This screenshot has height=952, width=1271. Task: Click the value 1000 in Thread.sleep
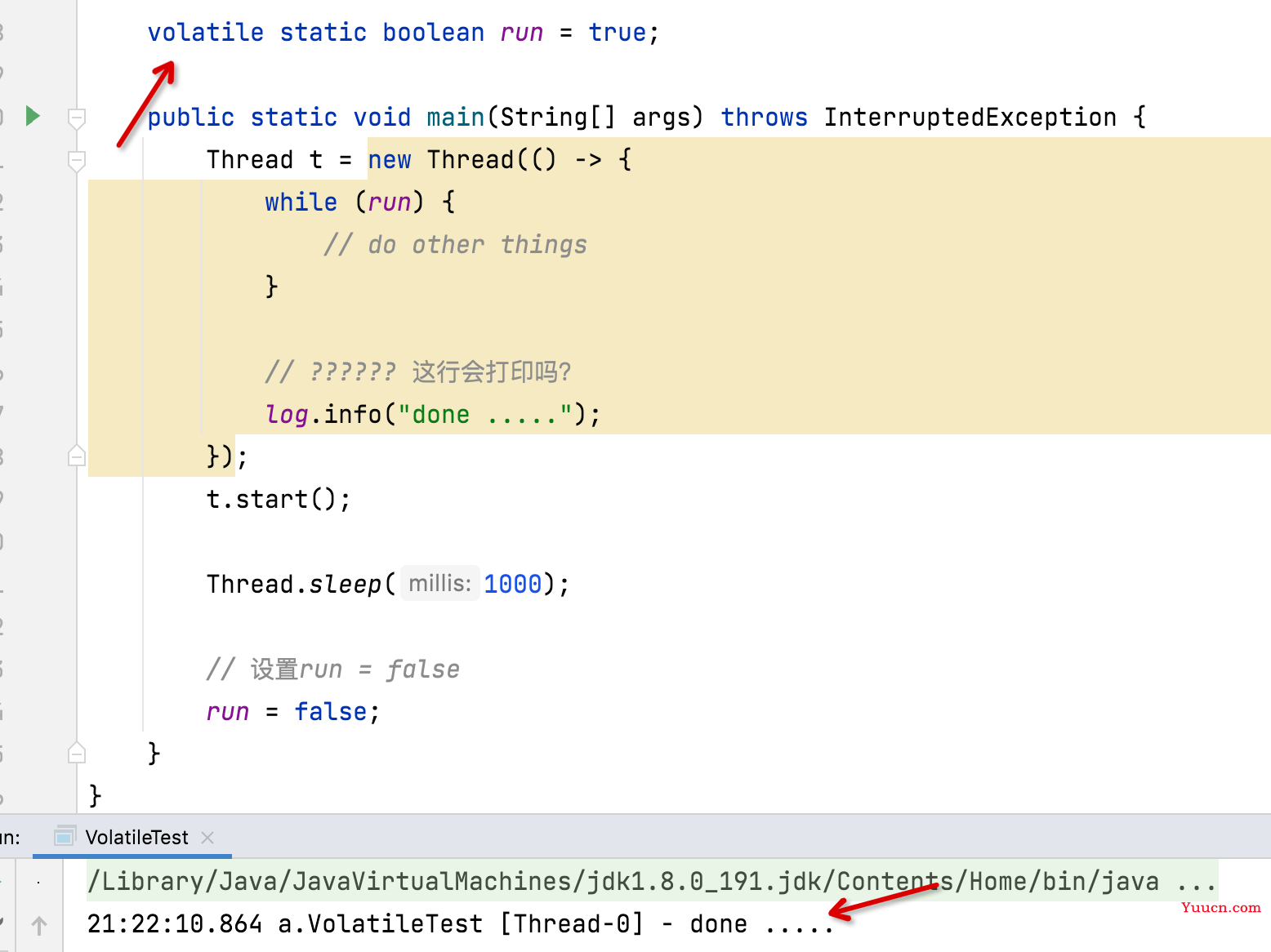coord(513,584)
